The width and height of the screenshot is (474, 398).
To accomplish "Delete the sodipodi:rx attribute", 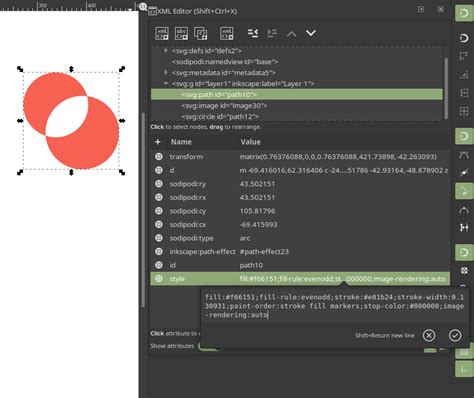I will 159,197.
